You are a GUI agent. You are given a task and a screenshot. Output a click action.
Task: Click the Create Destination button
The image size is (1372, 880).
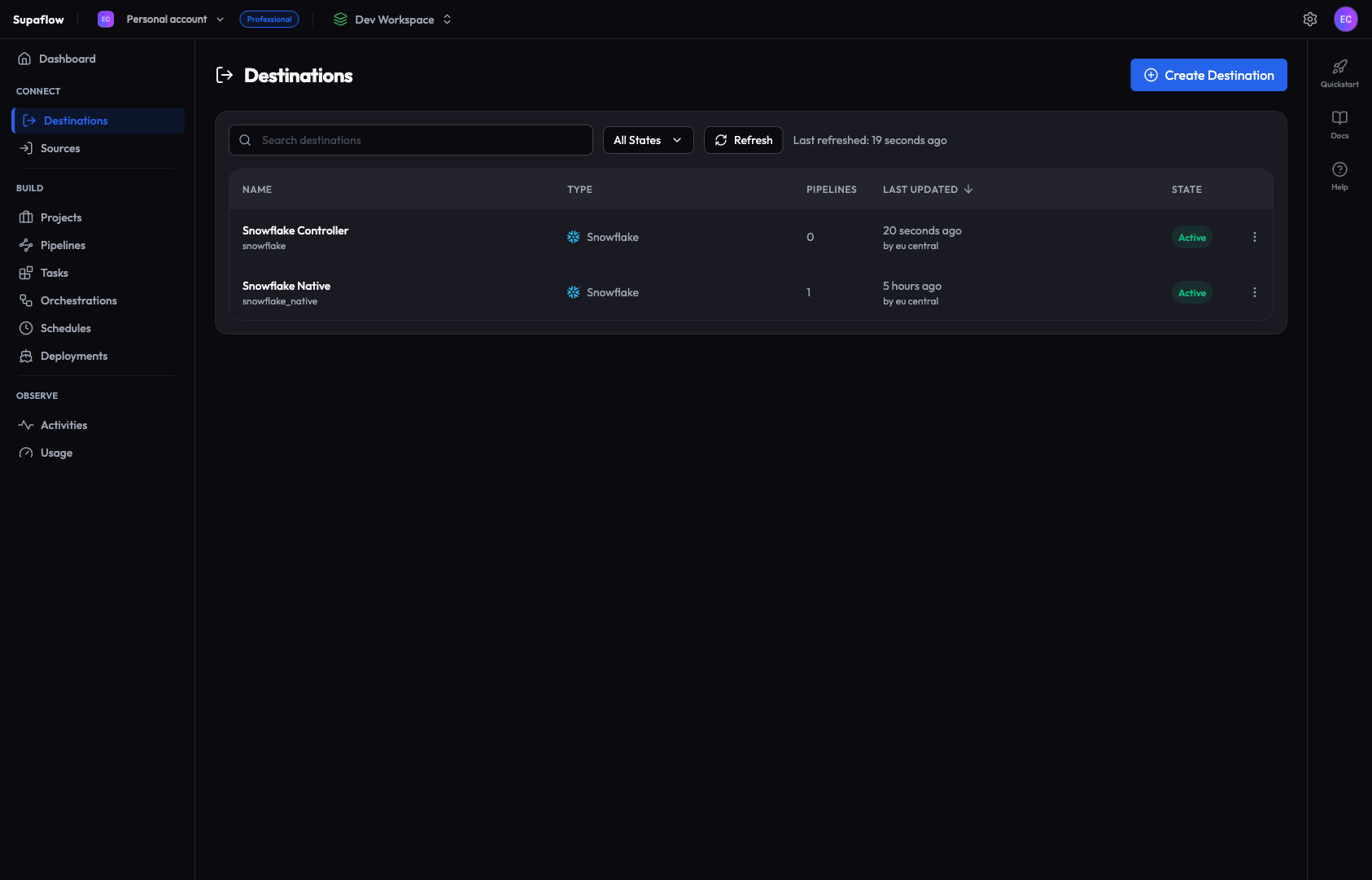1208,75
